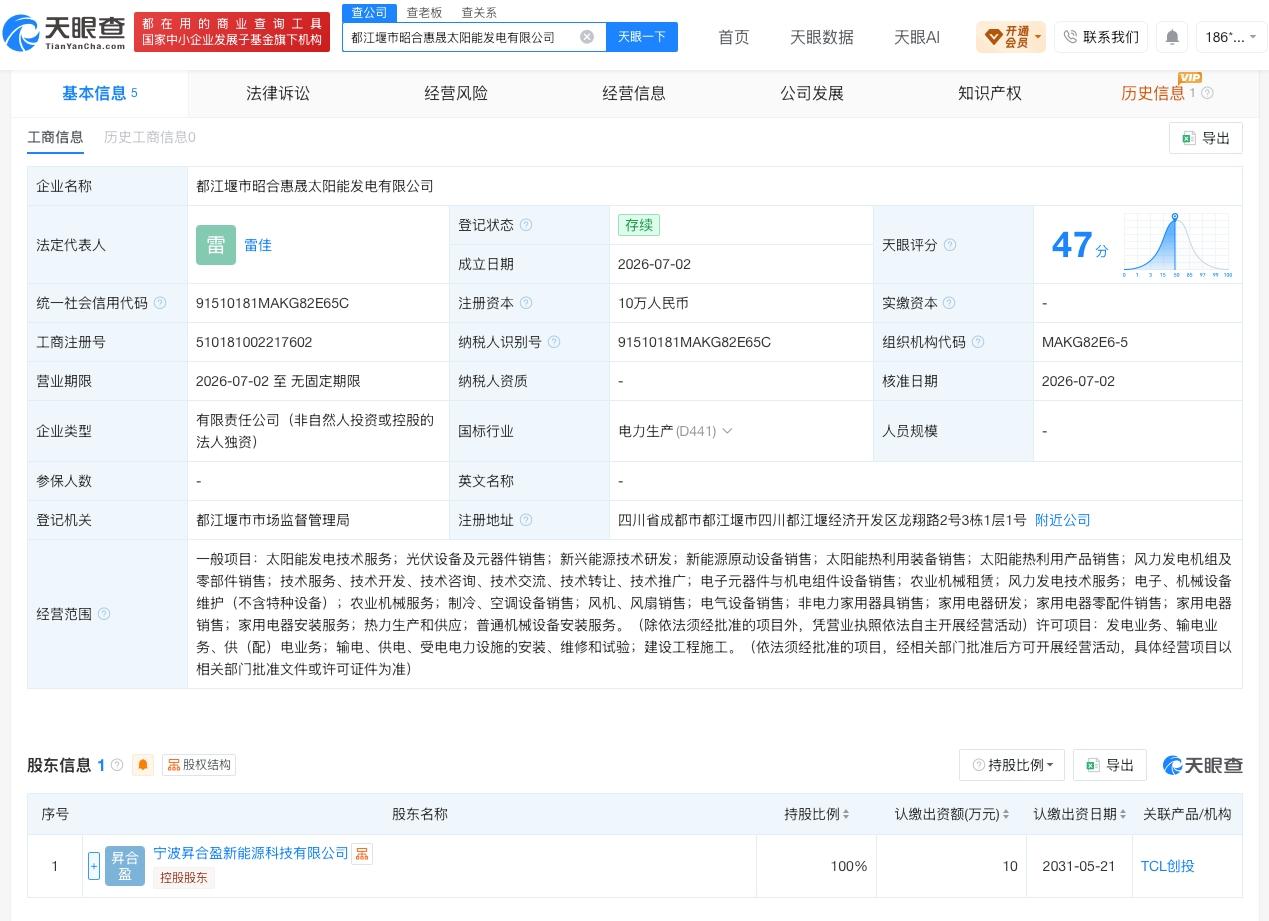Viewport: 1269px width, 921px height.
Task: Open the 经营信息 tab
Action: pos(634,93)
